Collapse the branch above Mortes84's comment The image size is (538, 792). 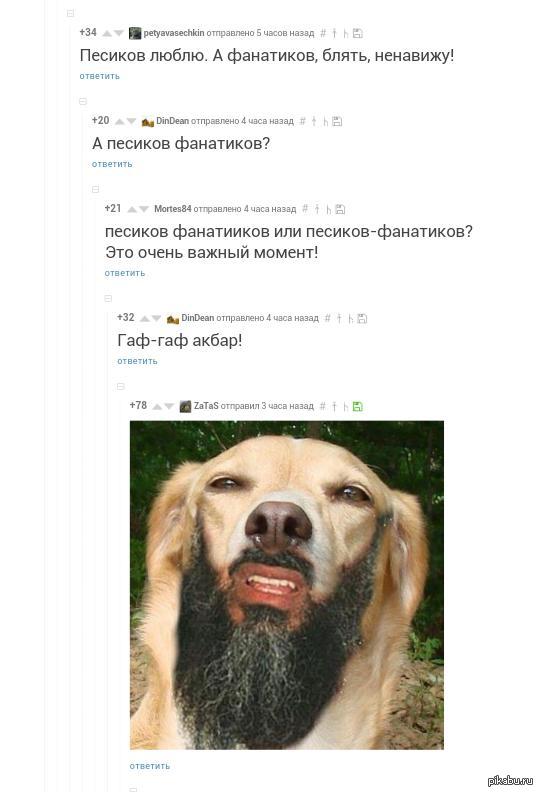tap(95, 189)
